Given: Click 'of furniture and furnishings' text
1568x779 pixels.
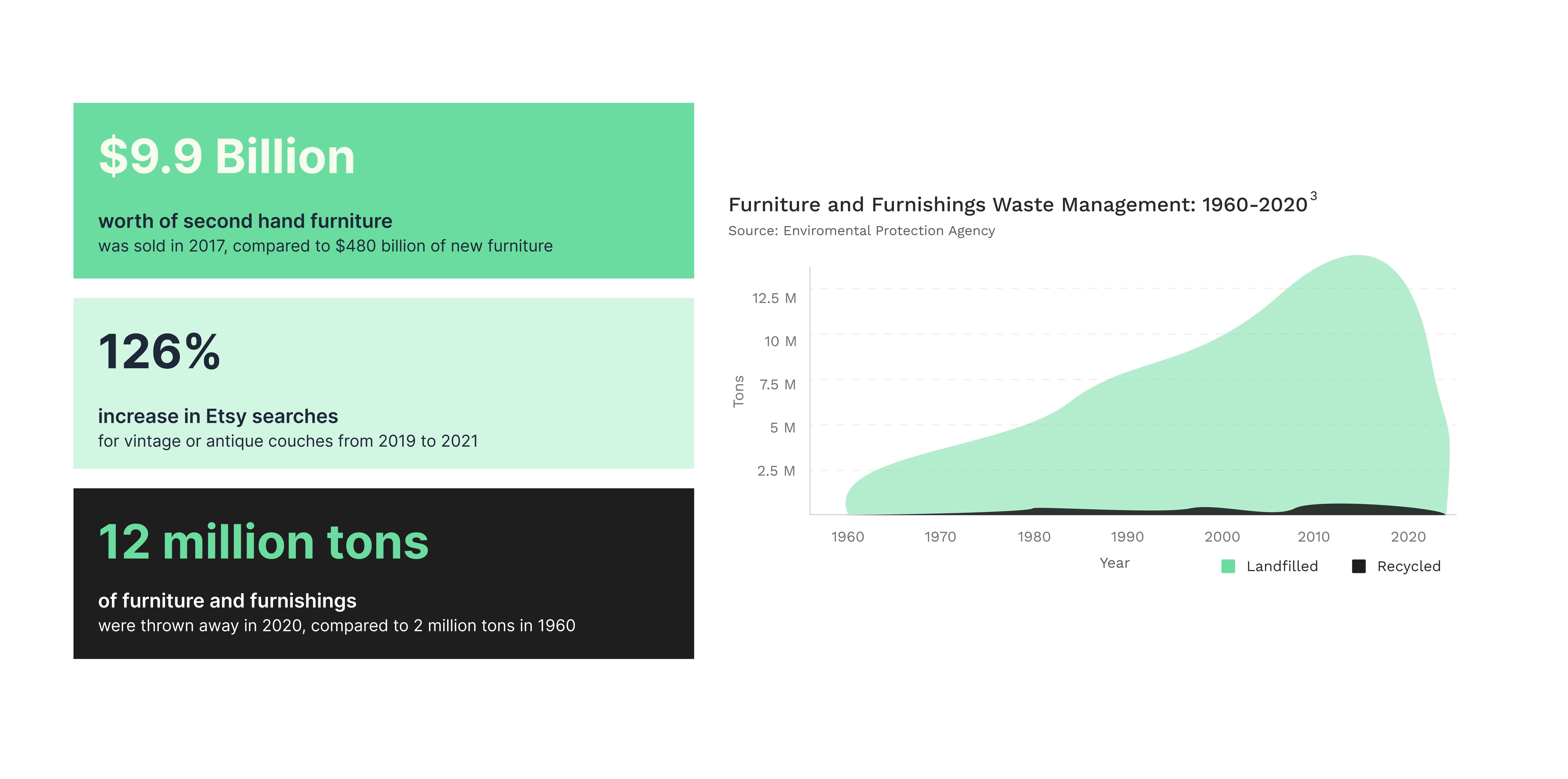Looking at the screenshot, I should (x=227, y=601).
